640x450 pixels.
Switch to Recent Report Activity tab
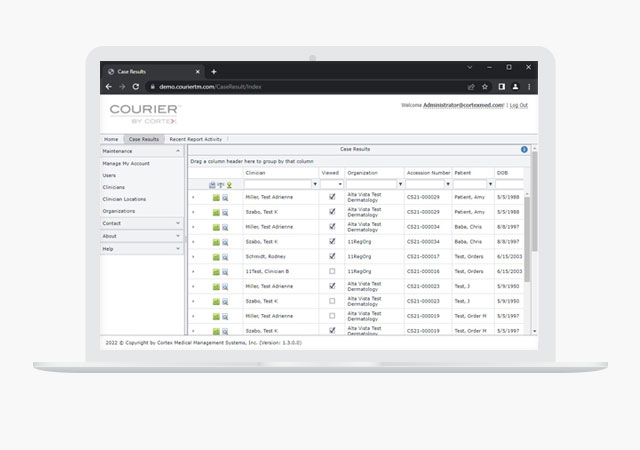196,139
